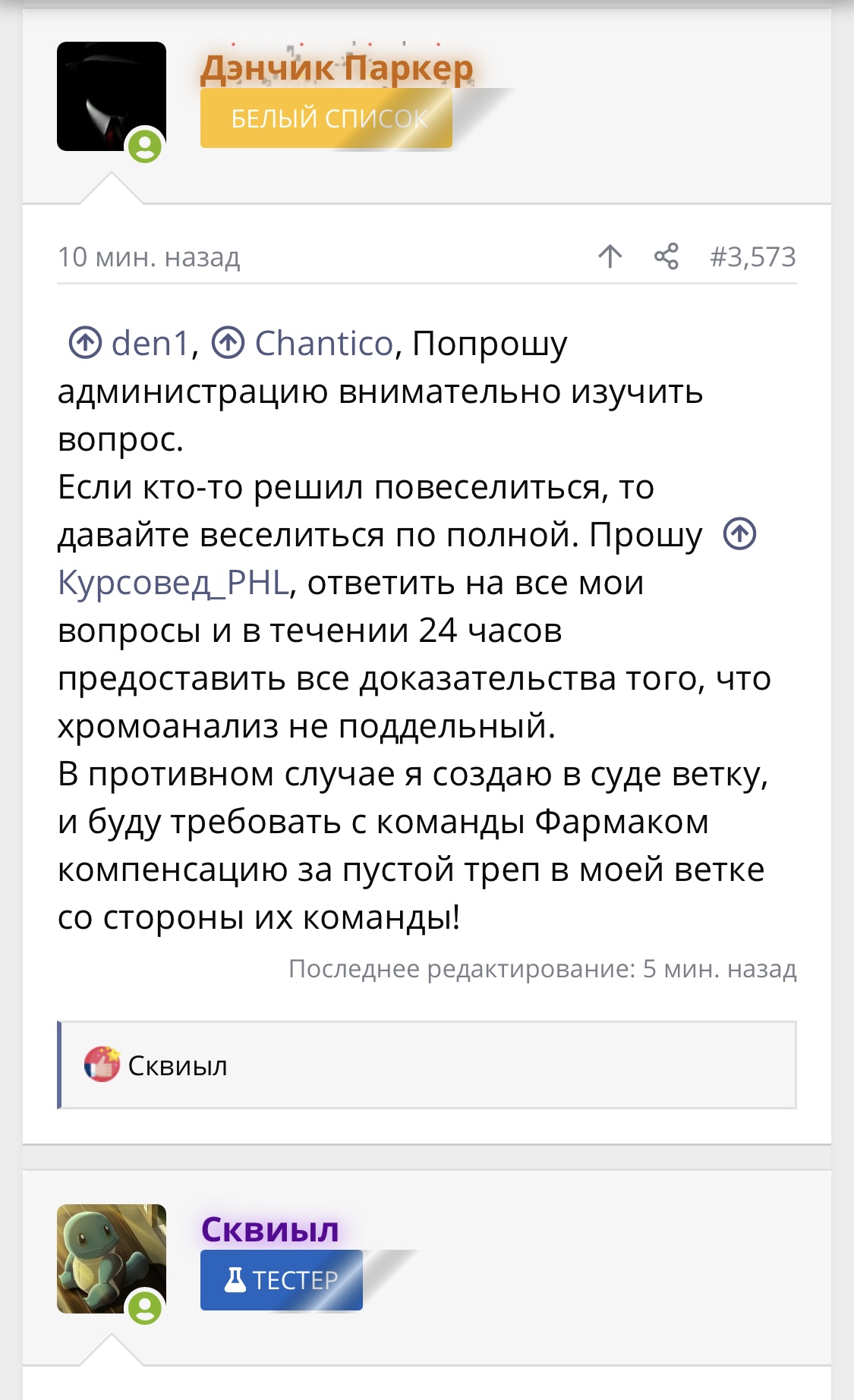Open Дэнчик Паркер's avatar
Viewport: 854px width, 1400px height.
pyautogui.click(x=111, y=96)
